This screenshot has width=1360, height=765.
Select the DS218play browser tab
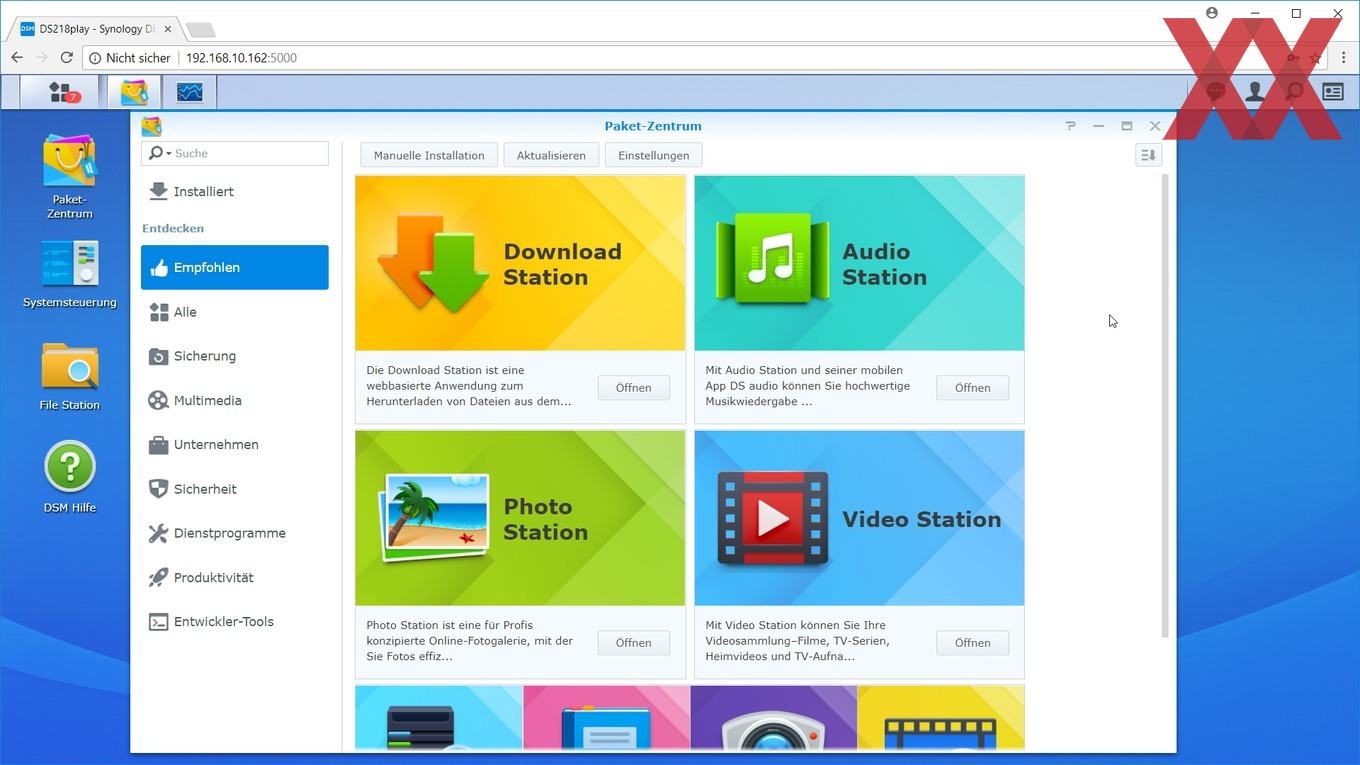point(97,29)
